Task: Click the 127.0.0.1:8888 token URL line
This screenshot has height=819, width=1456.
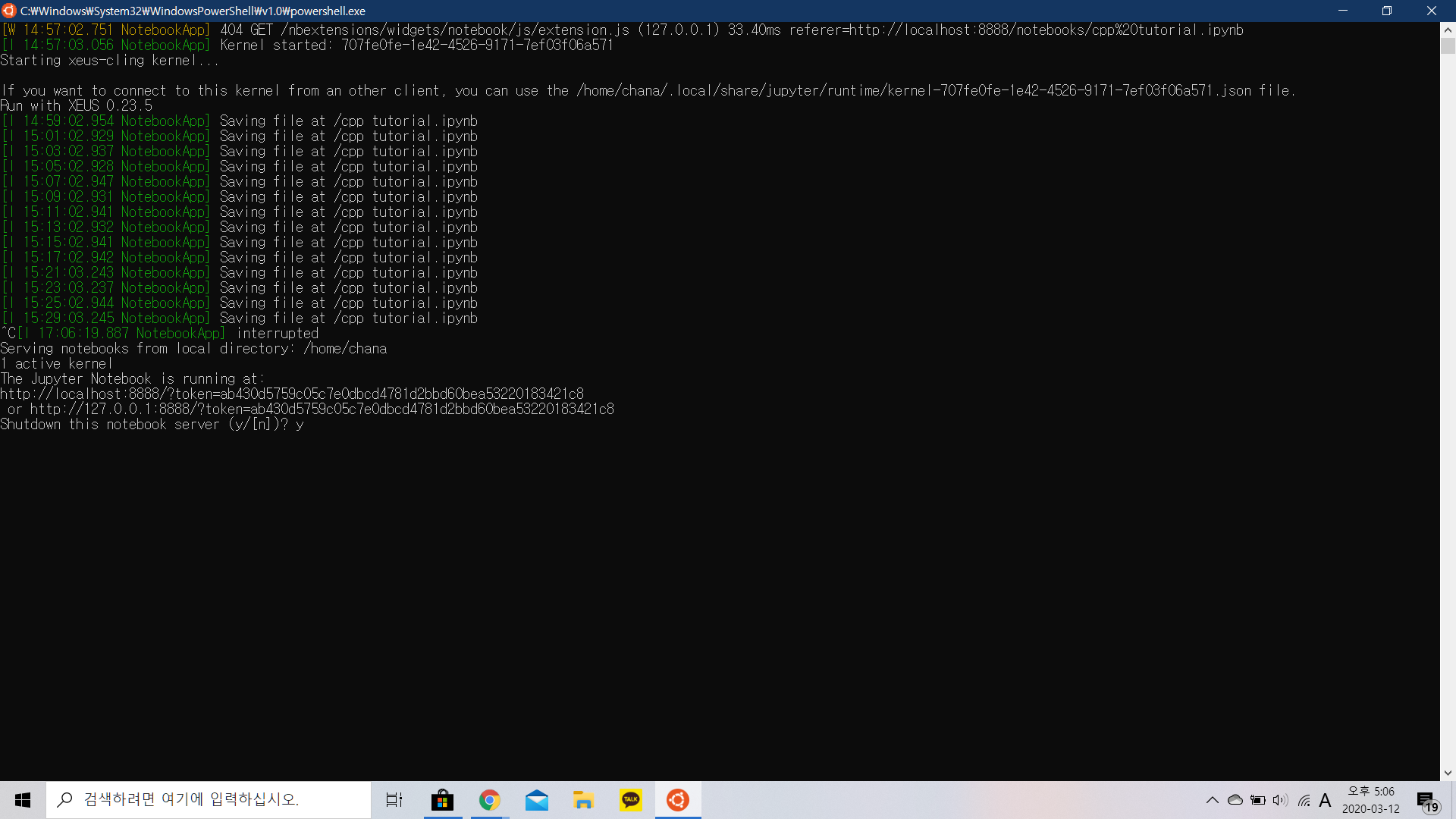Action: pyautogui.click(x=311, y=409)
